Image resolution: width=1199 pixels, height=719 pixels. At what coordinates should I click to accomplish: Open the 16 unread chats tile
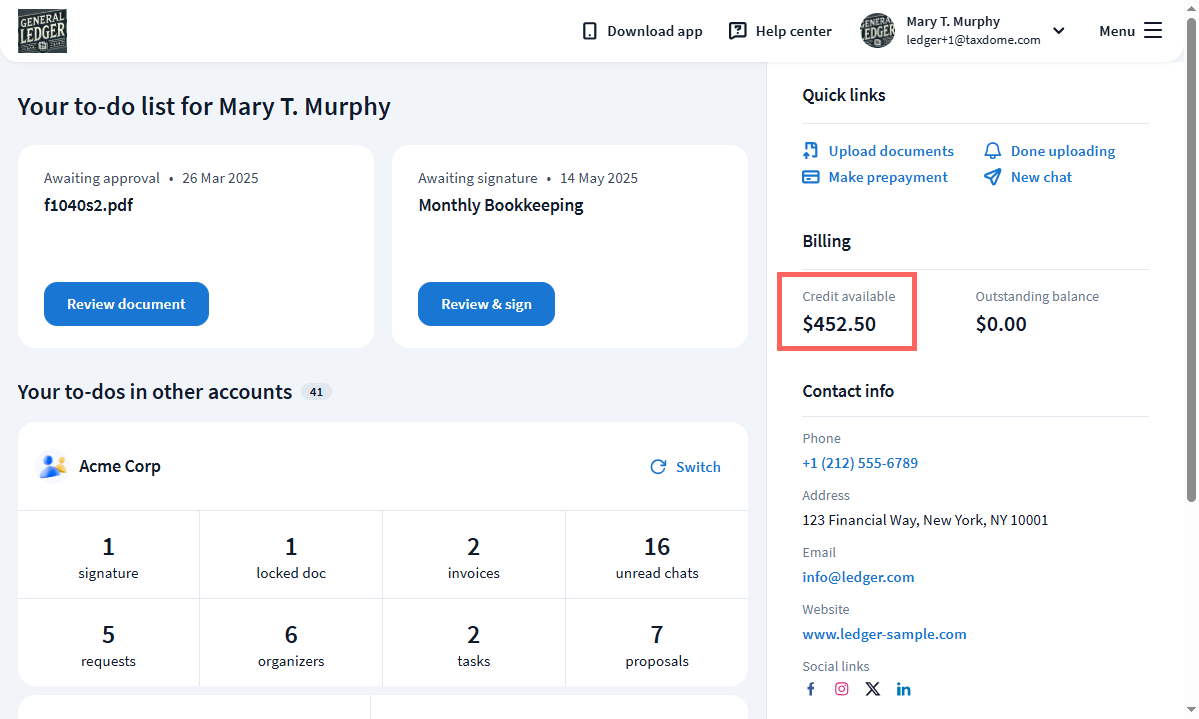[x=657, y=555]
